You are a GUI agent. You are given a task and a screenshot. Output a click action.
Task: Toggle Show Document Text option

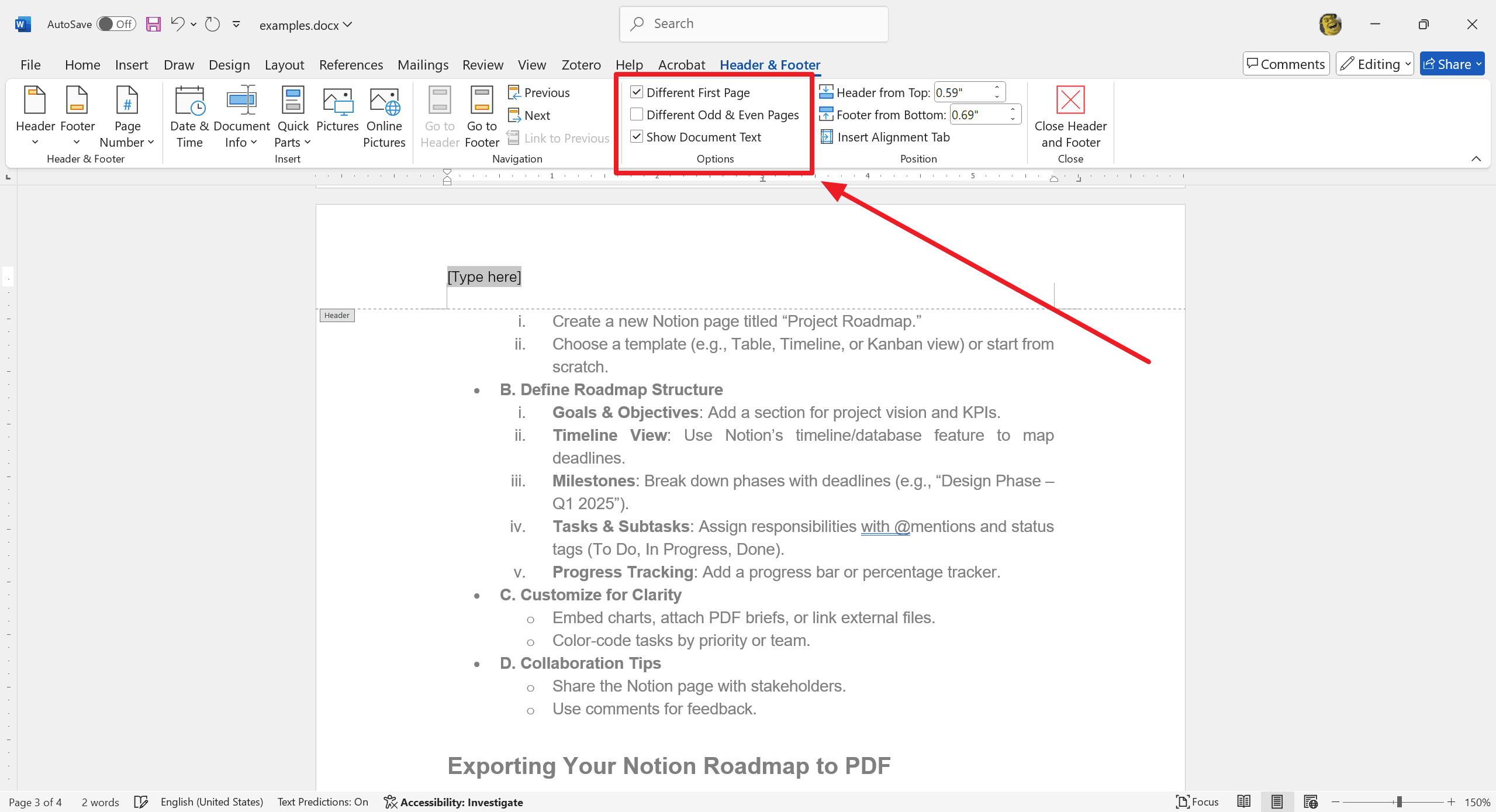[637, 136]
